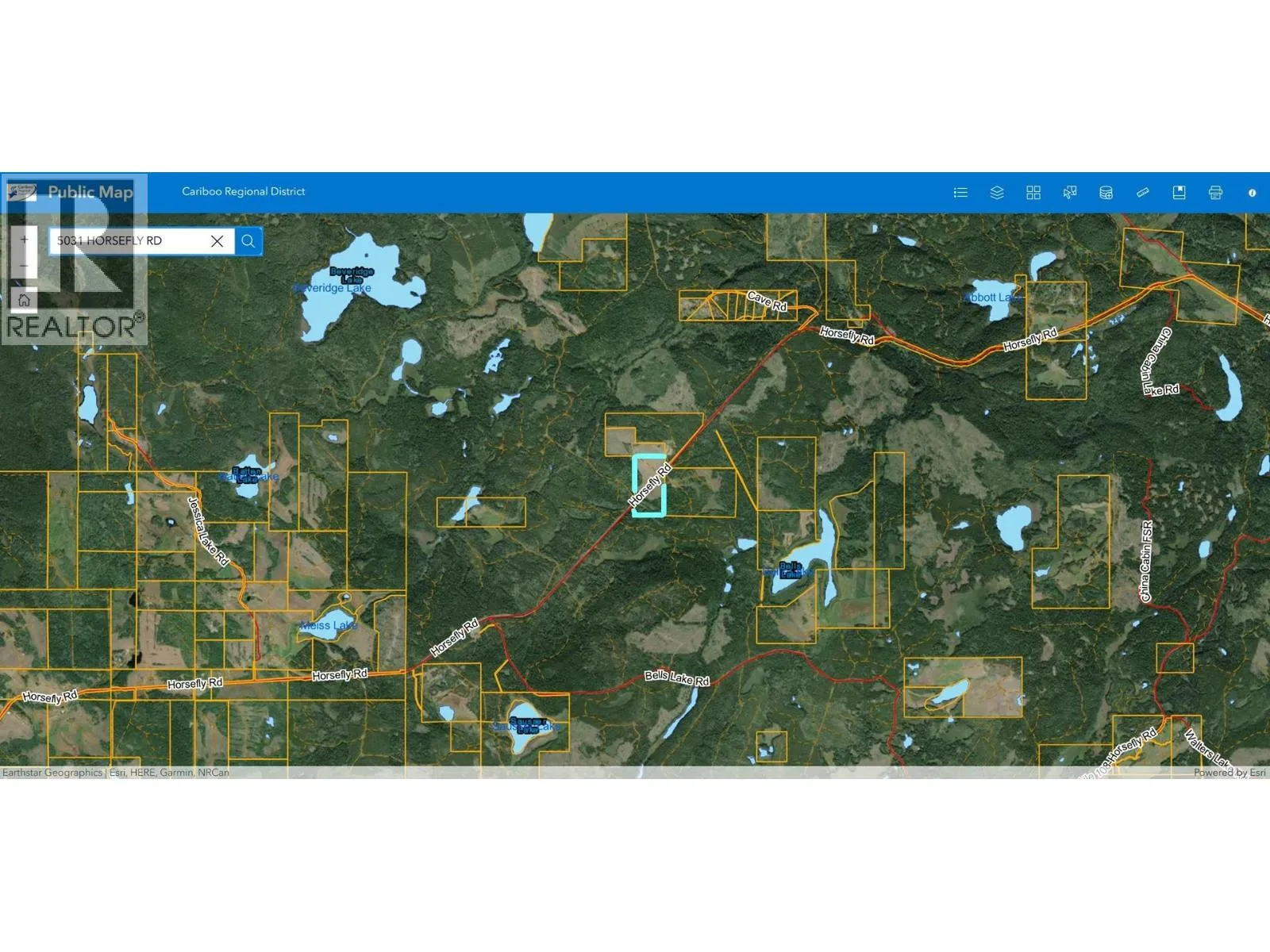Screen dimensions: 1270x952
Task: Click the search magnifier button
Action: 248,240
